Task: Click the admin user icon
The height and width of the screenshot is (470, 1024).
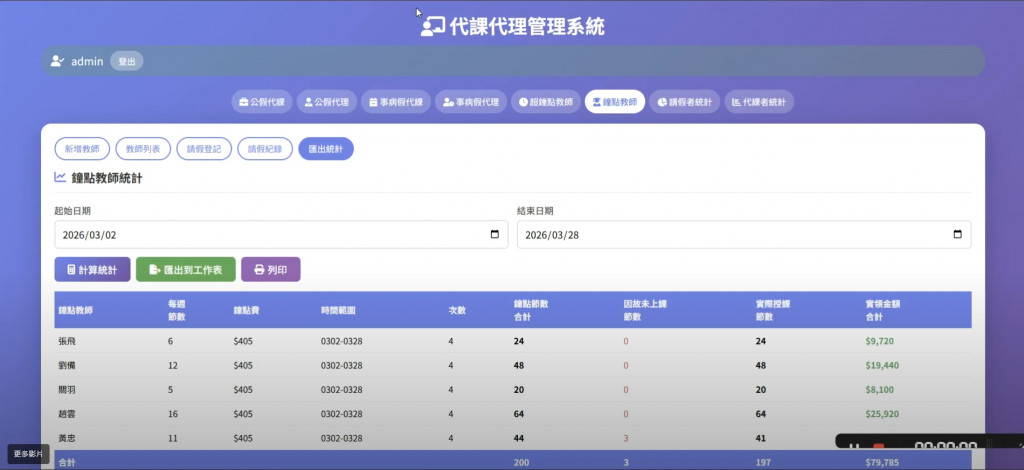Action: point(57,61)
